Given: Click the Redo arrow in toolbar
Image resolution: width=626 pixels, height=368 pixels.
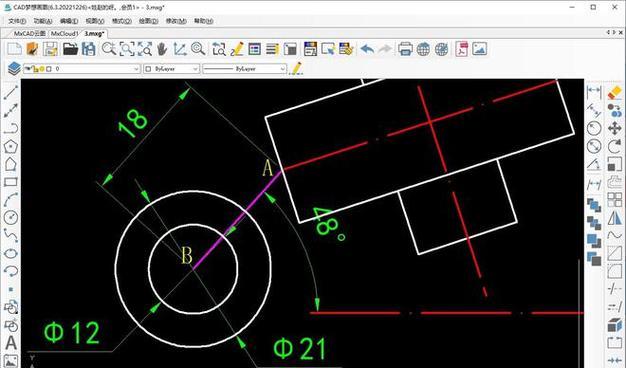Looking at the screenshot, I should click(385, 49).
